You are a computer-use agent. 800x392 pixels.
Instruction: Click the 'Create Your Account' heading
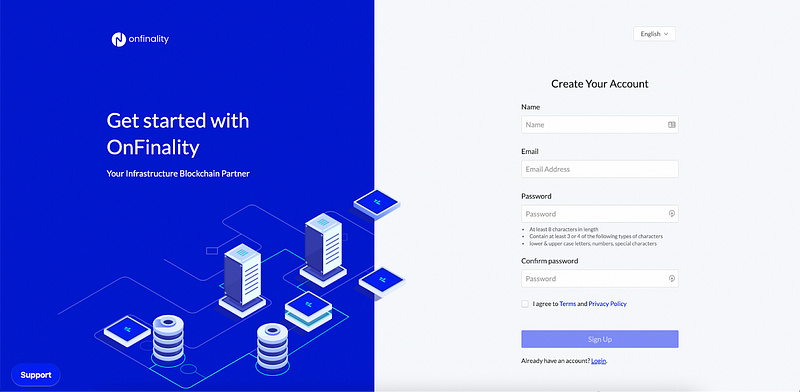(x=599, y=84)
